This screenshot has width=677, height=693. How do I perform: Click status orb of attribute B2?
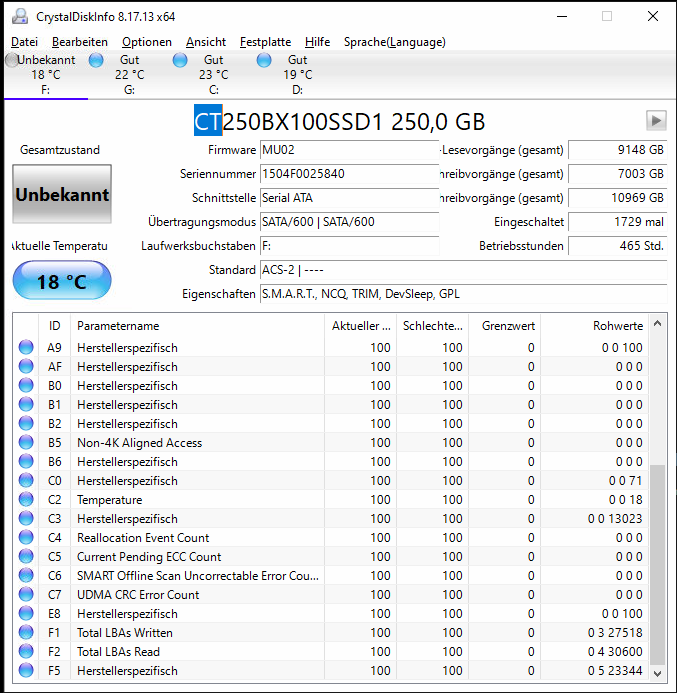[26, 423]
